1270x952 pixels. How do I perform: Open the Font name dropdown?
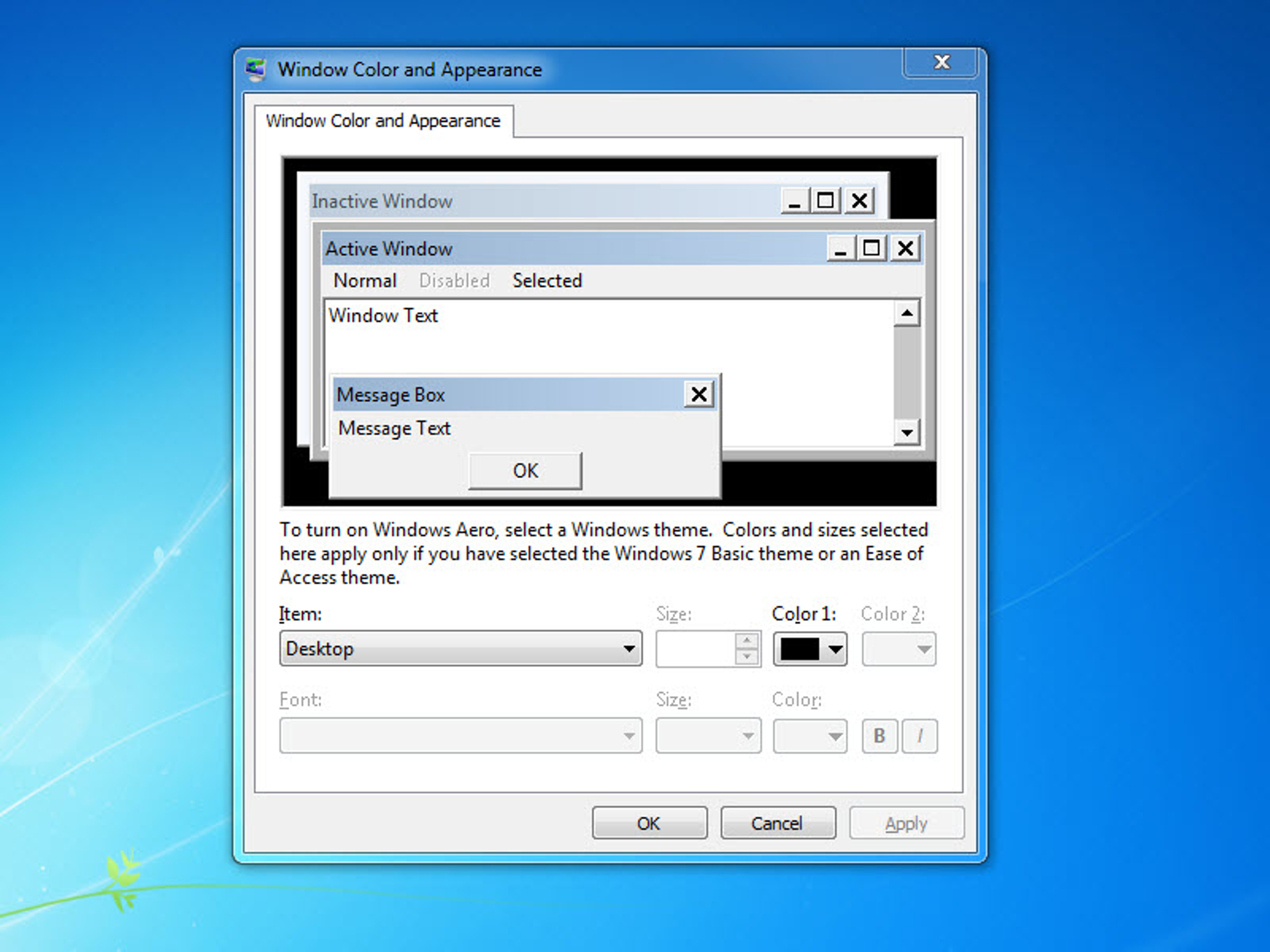click(460, 735)
